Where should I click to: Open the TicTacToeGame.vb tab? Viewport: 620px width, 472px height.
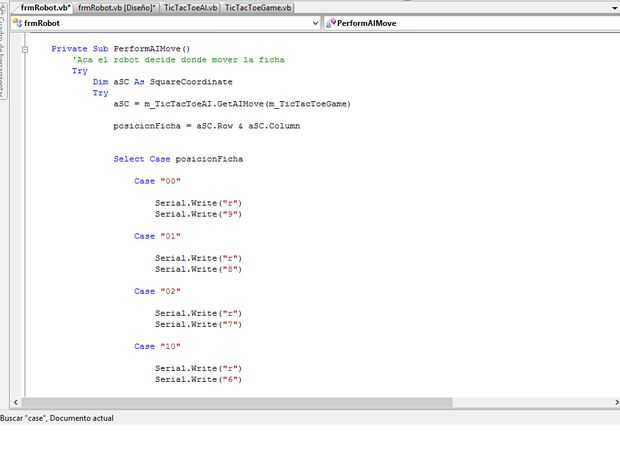258,8
